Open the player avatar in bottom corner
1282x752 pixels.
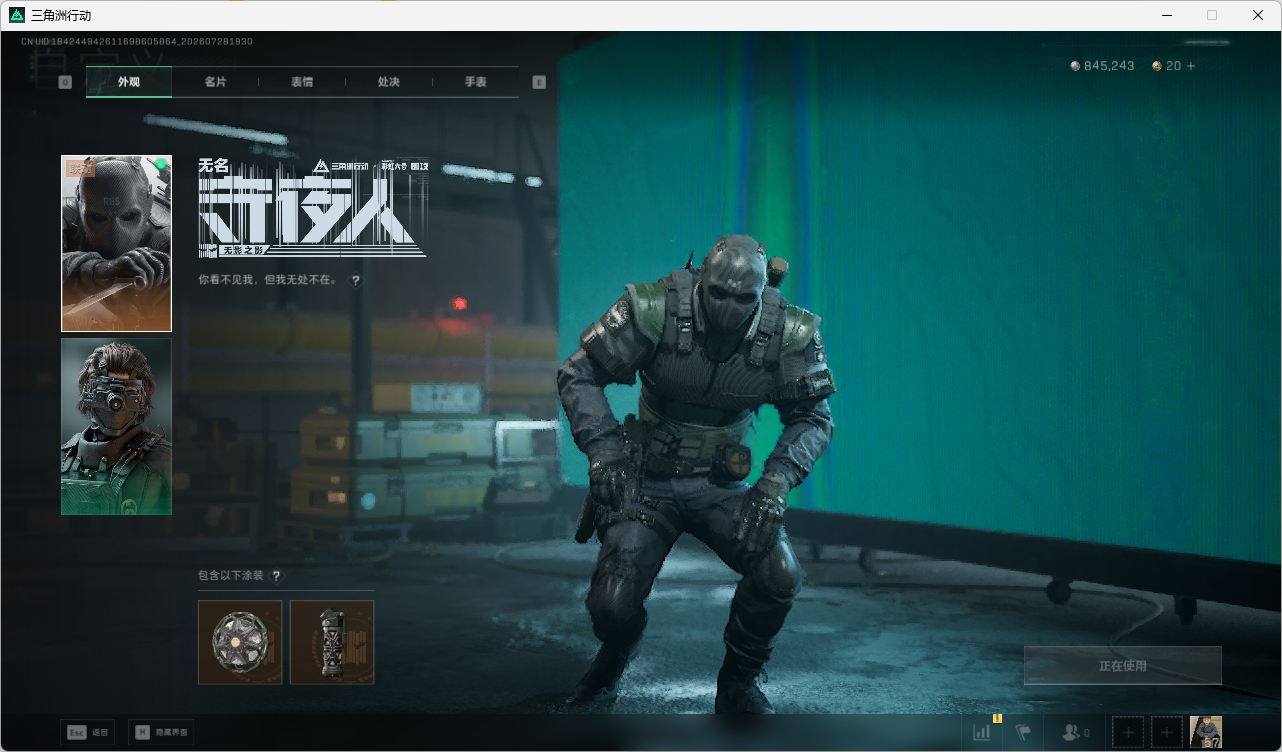pos(1206,733)
